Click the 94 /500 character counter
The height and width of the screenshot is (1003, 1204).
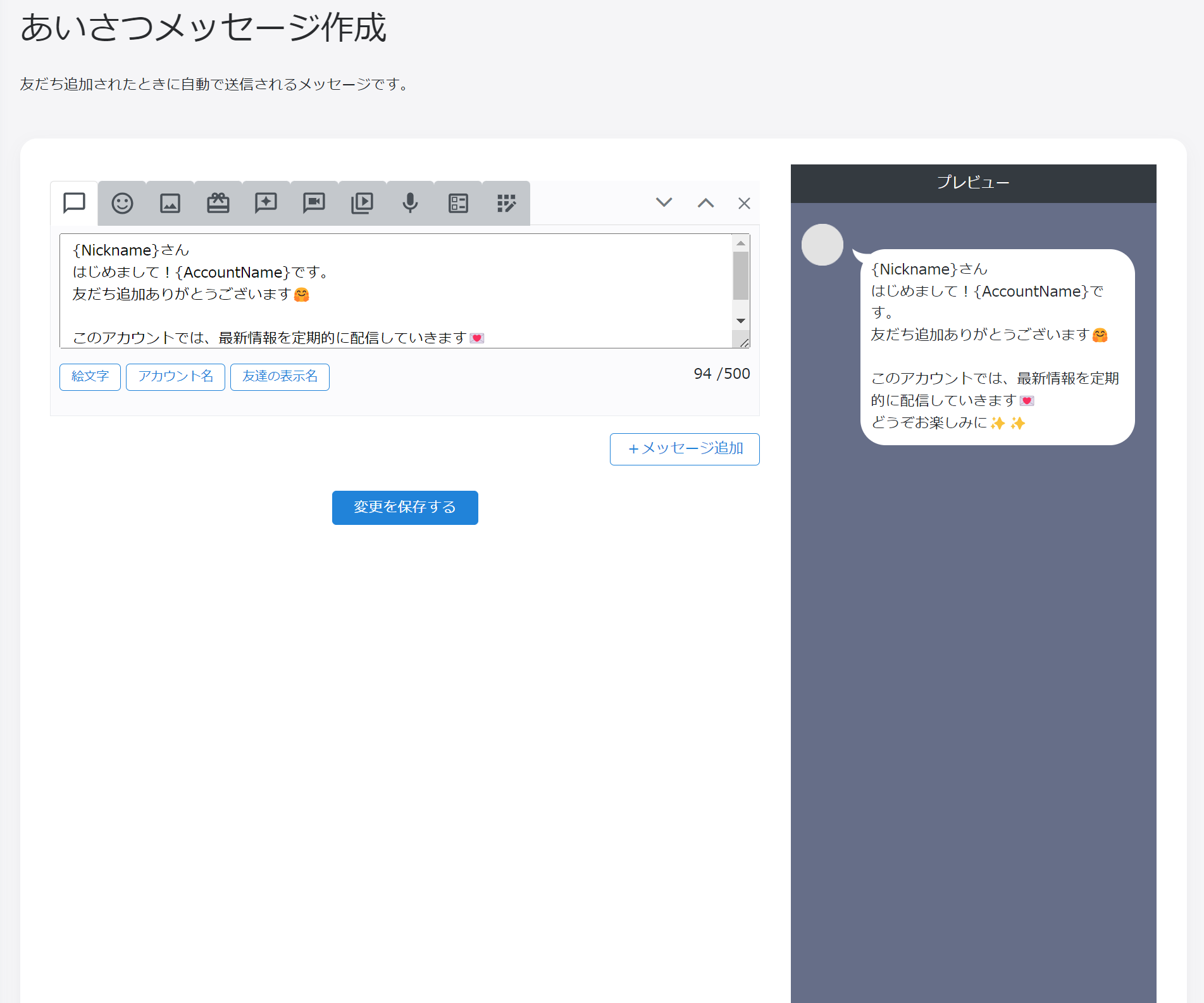721,374
